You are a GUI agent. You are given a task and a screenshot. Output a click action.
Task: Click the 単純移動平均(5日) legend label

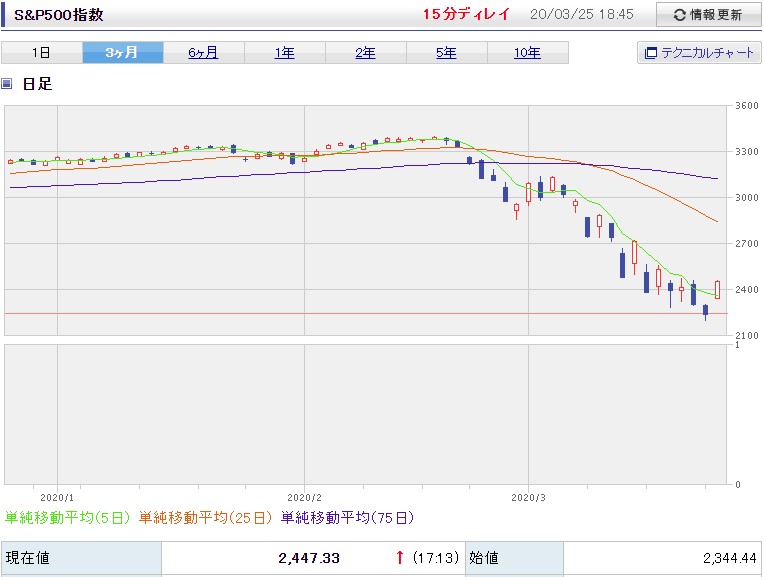point(67,518)
